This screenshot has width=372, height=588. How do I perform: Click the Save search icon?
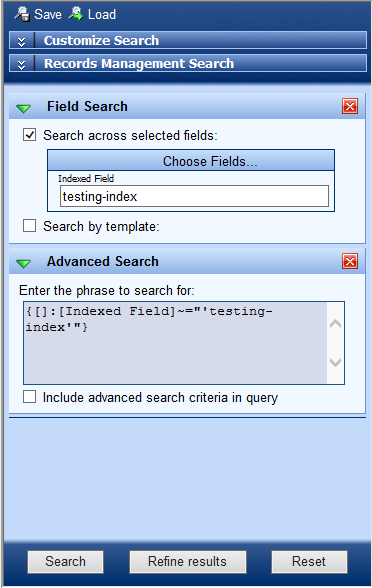[x=22, y=14]
